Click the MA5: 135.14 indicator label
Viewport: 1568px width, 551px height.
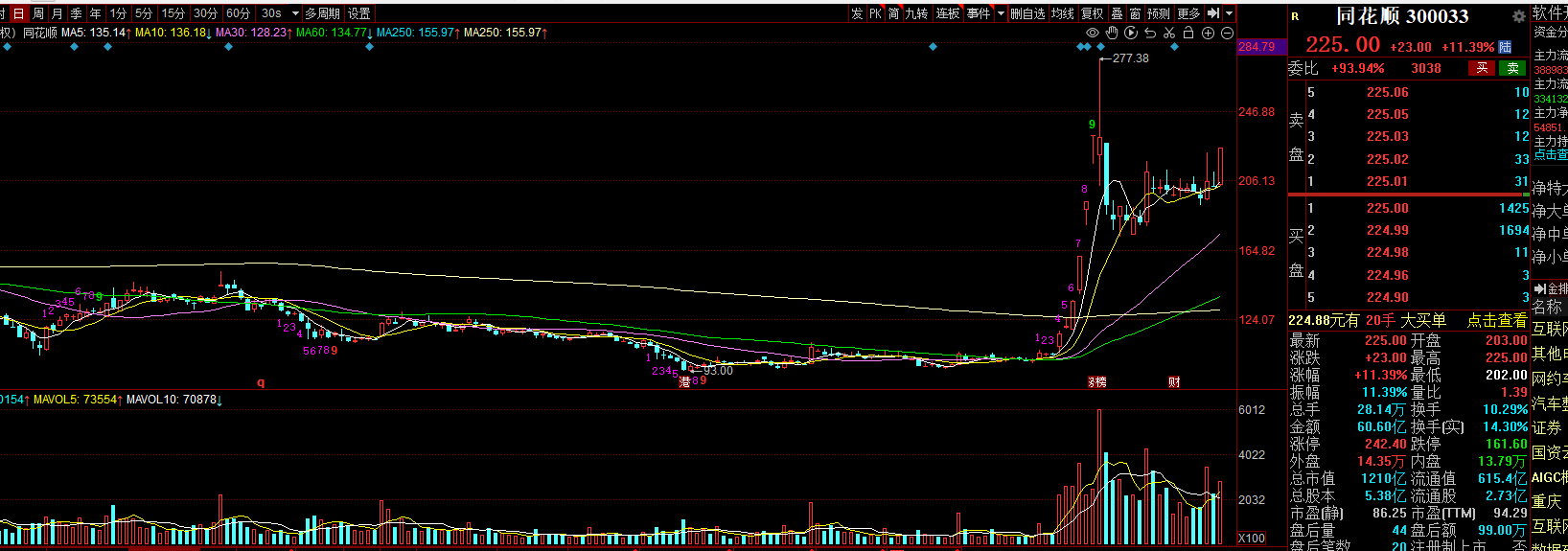(97, 33)
